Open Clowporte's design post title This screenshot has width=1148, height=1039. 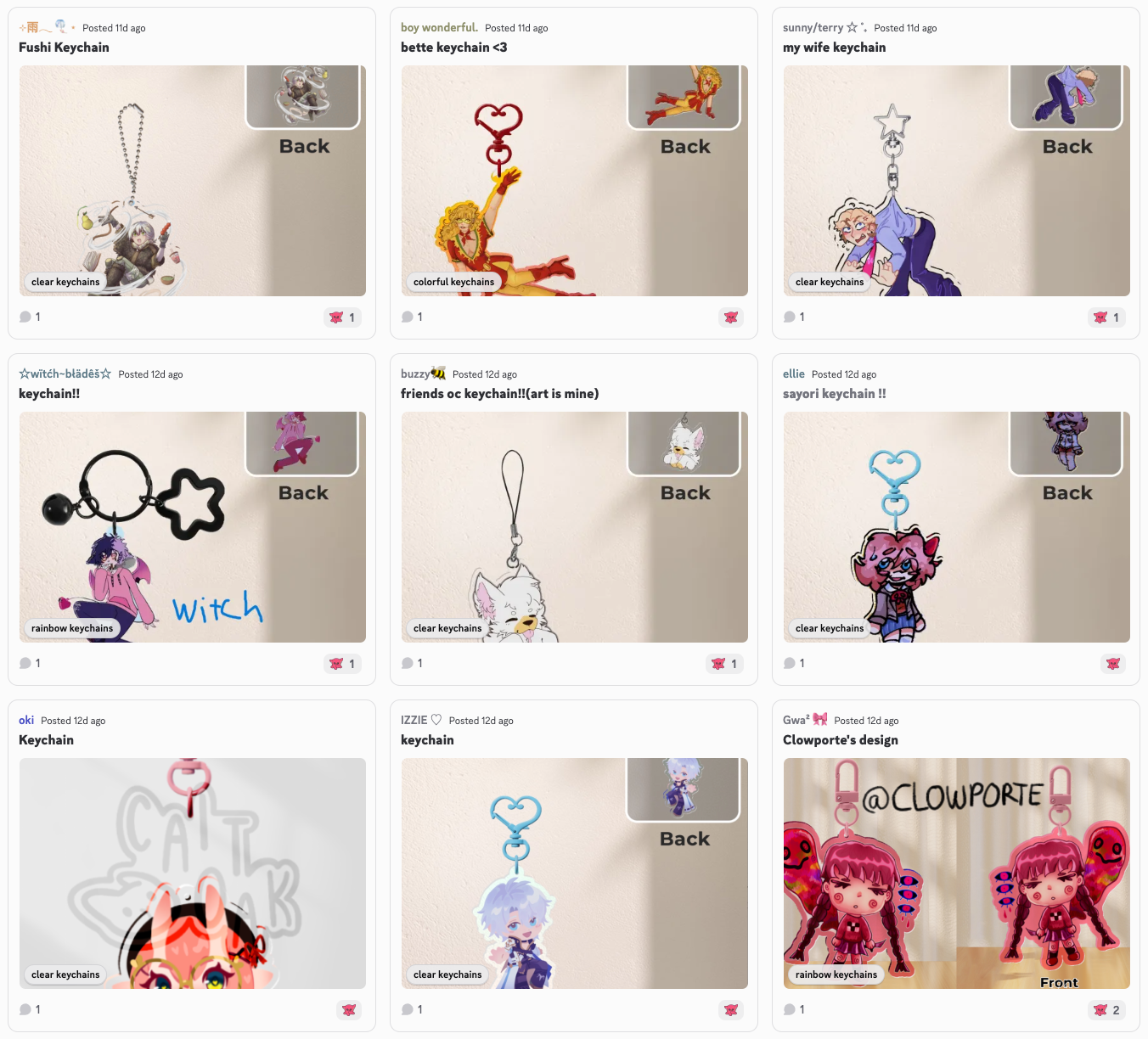click(841, 740)
